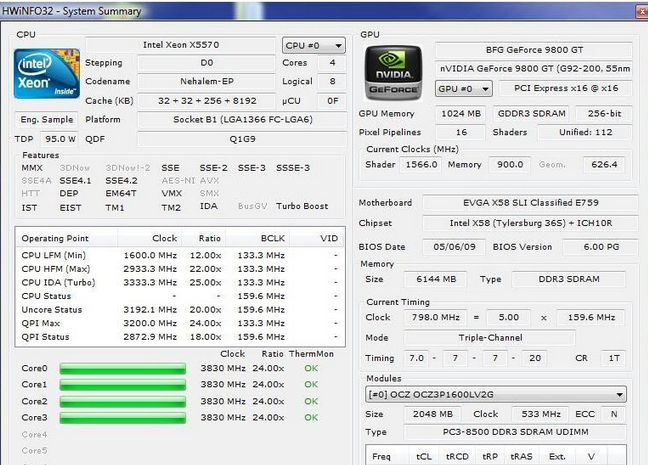Click the Shader clock 1566.0 field
Image resolution: width=648 pixels, height=465 pixels.
point(421,165)
